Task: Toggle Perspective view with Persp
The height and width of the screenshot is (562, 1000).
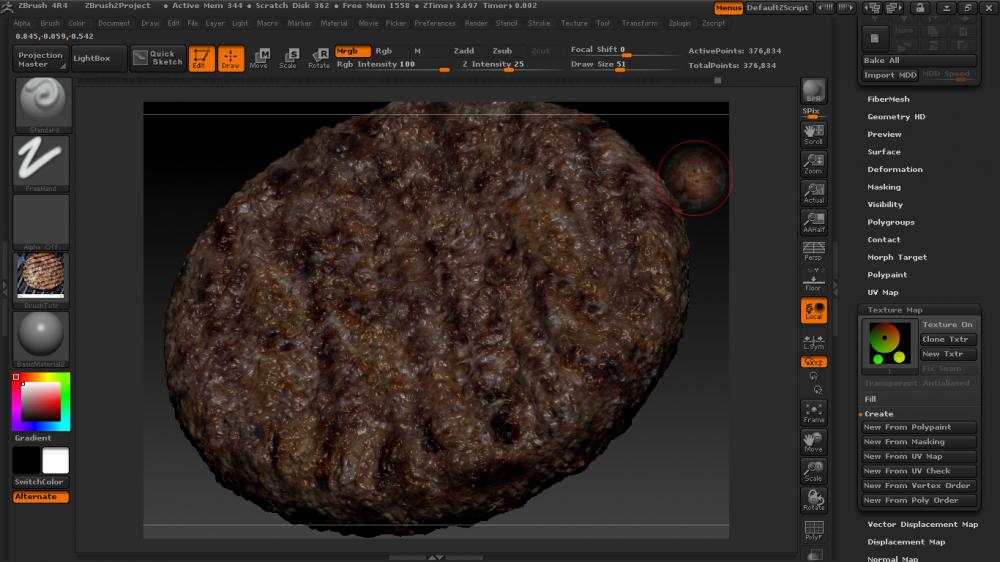Action: click(814, 250)
